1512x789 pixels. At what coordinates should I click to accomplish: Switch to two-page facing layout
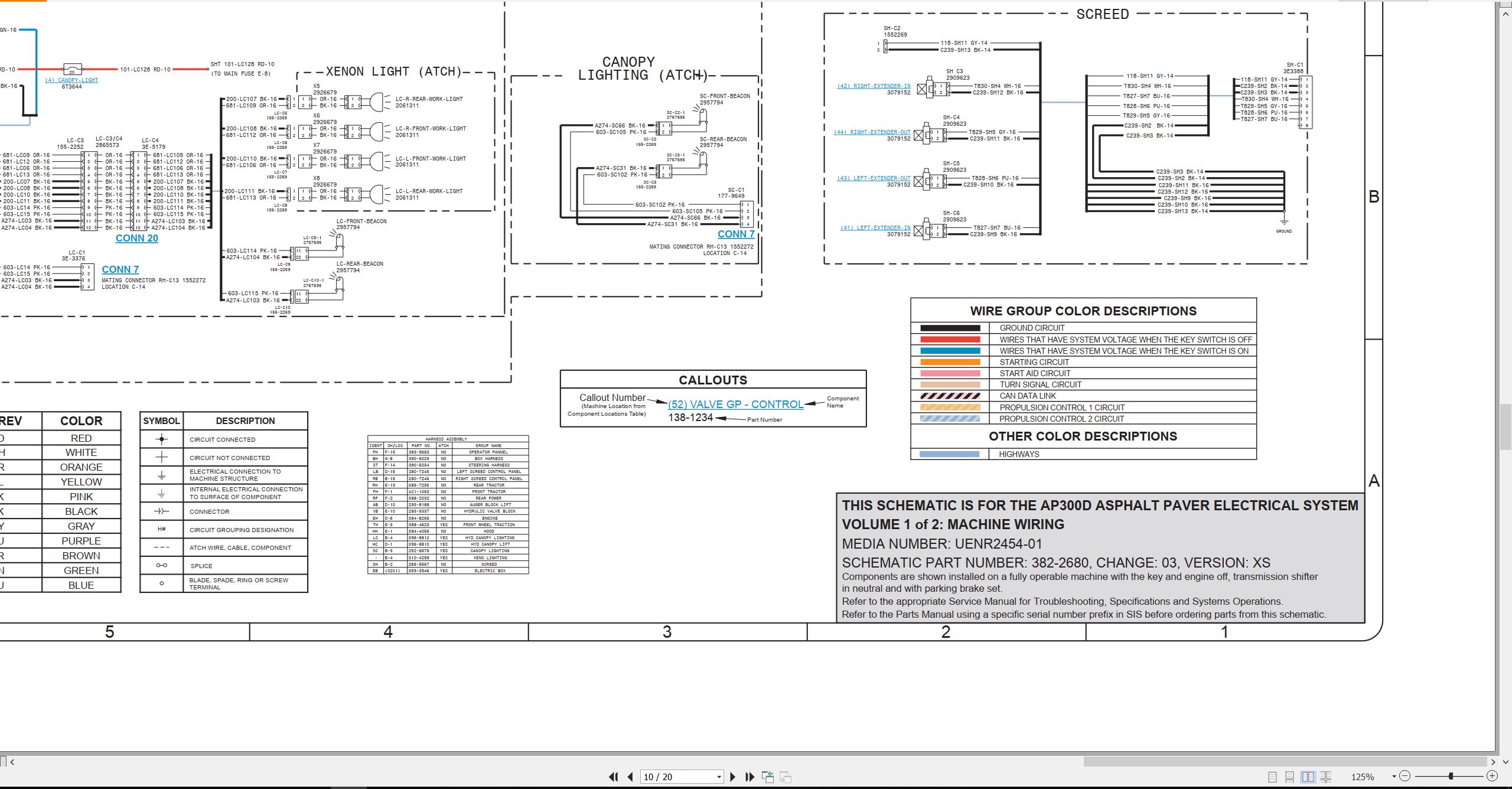[x=1308, y=777]
